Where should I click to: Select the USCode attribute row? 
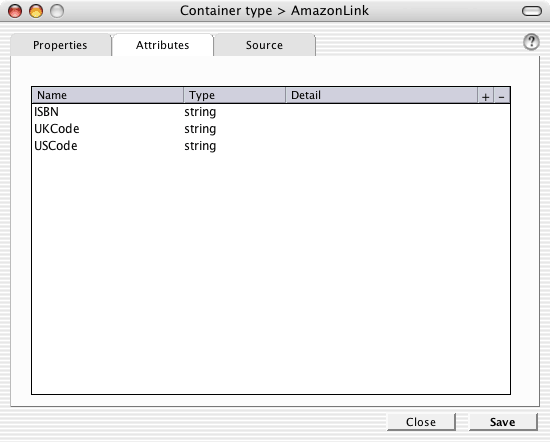(271, 146)
